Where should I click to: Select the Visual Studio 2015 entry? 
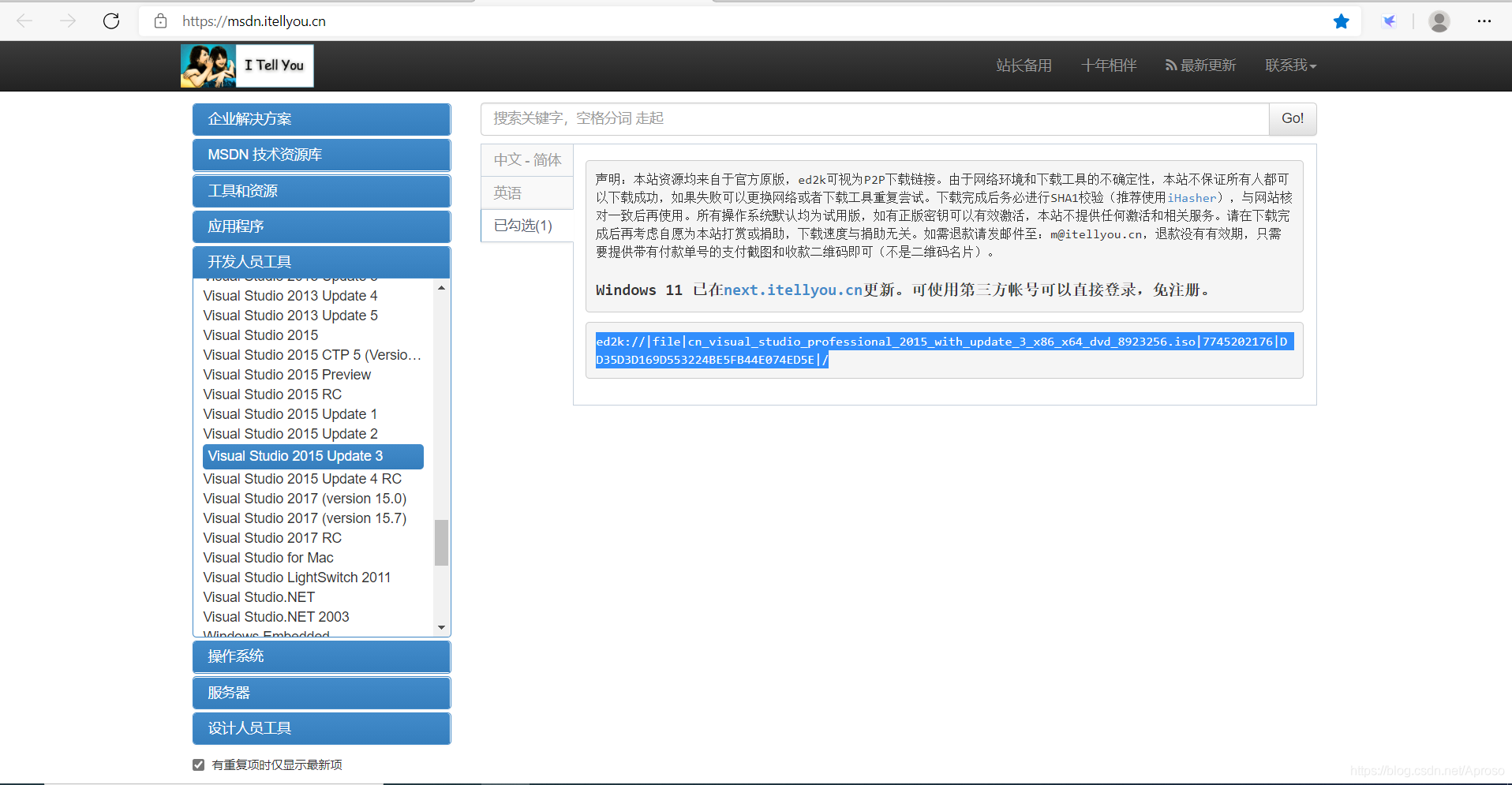pos(260,335)
